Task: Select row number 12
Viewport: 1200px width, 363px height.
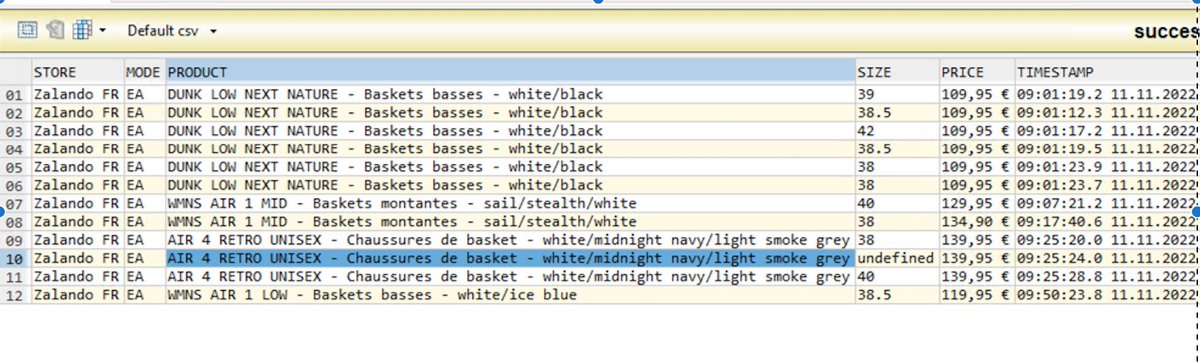Action: pos(15,295)
